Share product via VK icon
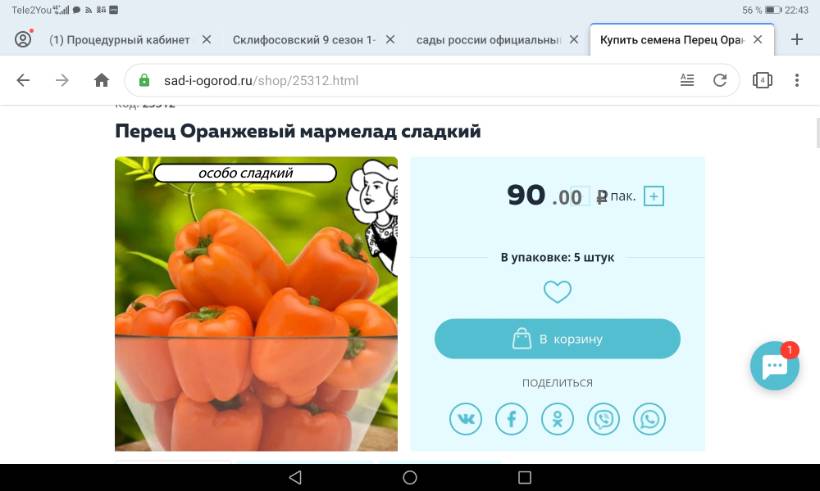The width and height of the screenshot is (820, 491). point(465,419)
